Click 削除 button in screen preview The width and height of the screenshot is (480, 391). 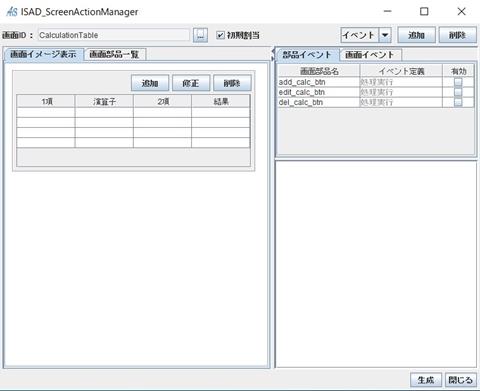232,83
